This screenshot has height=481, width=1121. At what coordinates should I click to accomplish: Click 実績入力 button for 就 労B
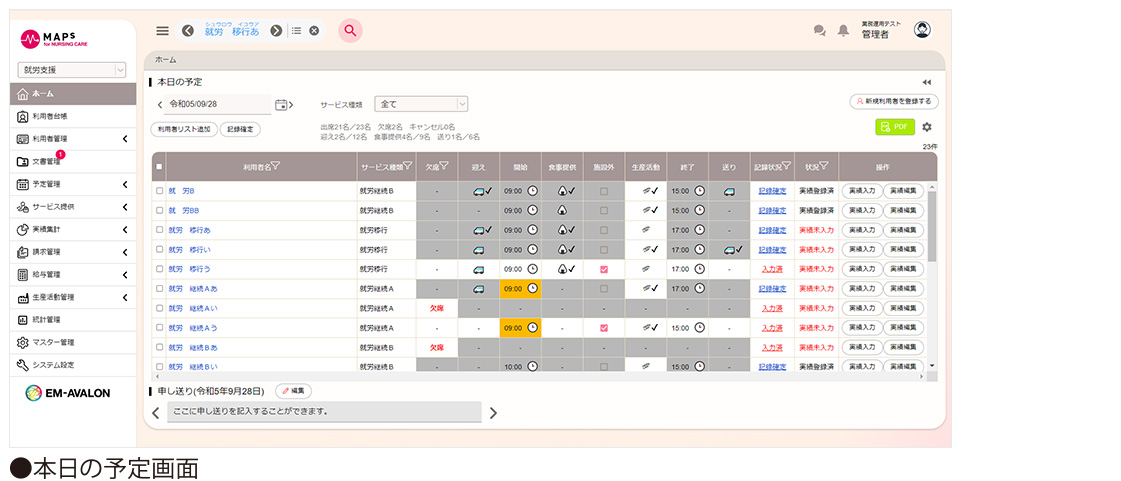click(x=861, y=192)
